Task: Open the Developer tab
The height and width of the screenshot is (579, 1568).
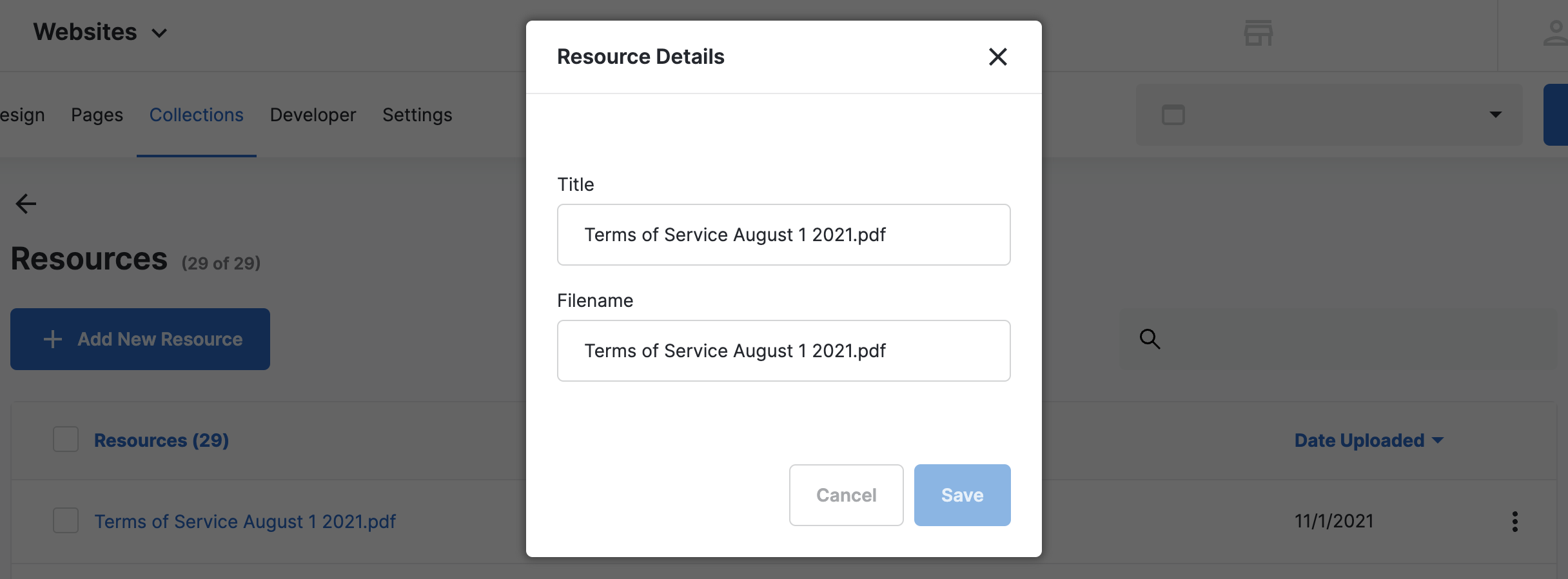Action: (313, 115)
